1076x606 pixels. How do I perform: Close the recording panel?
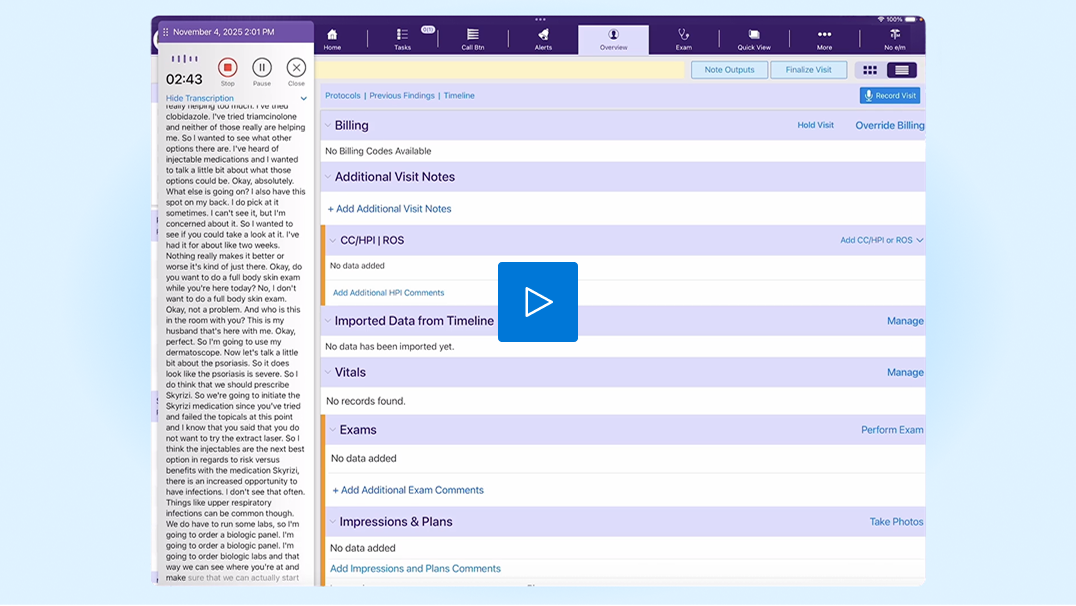(296, 67)
